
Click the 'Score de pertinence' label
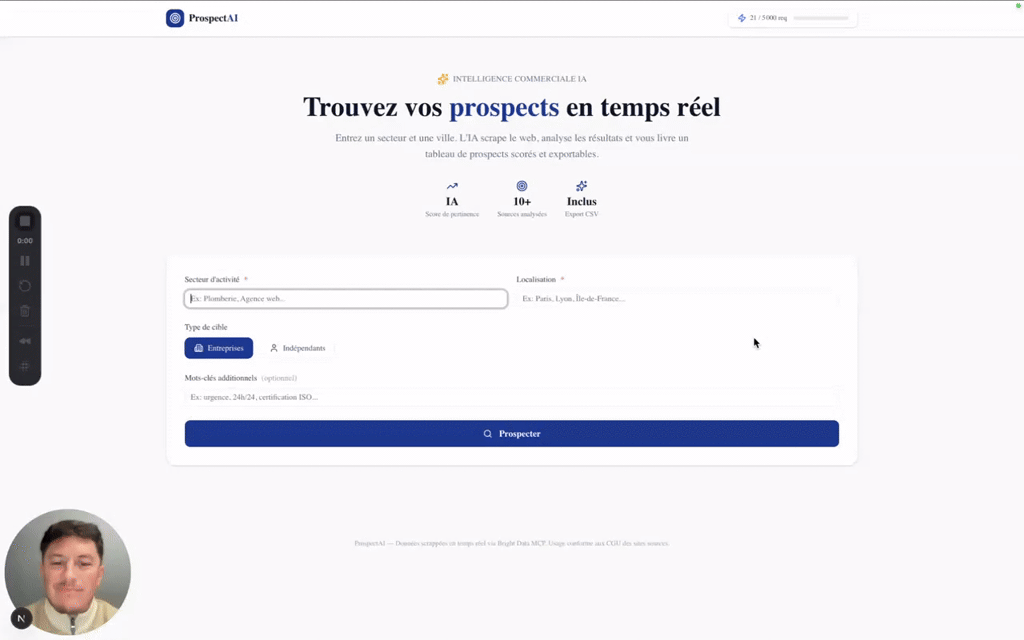point(452,214)
